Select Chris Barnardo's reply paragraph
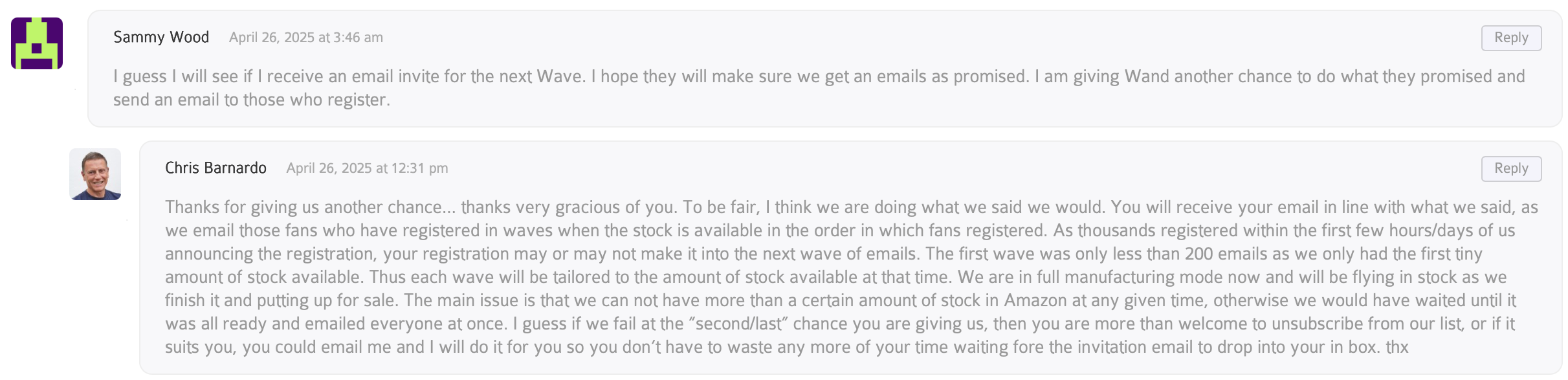1568x380 pixels. [852, 277]
